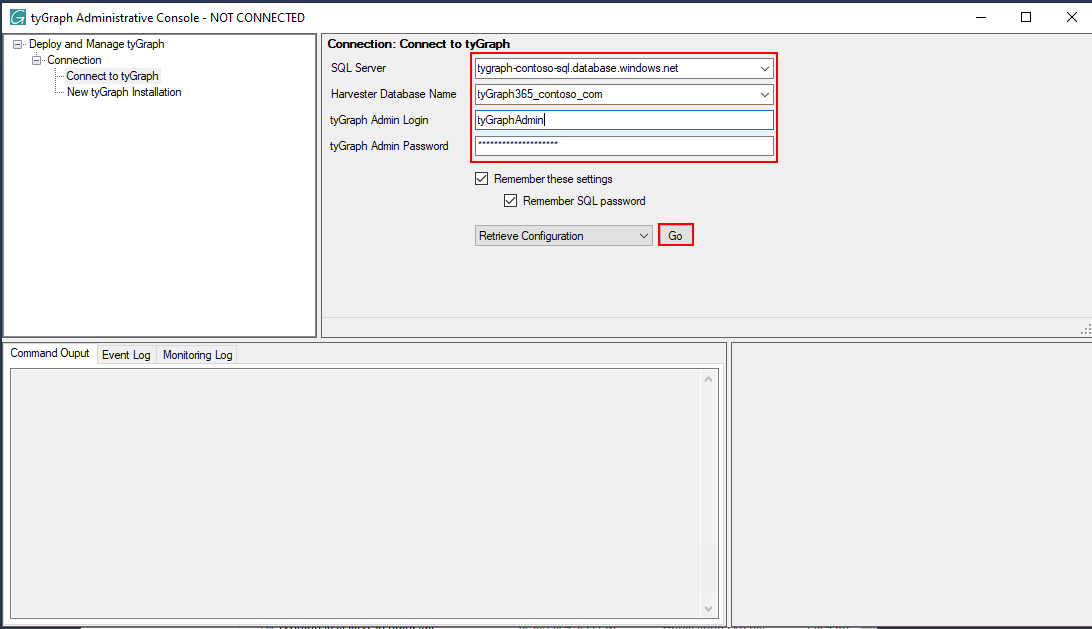
Task: Switch to the Event Log tab
Action: (126, 355)
